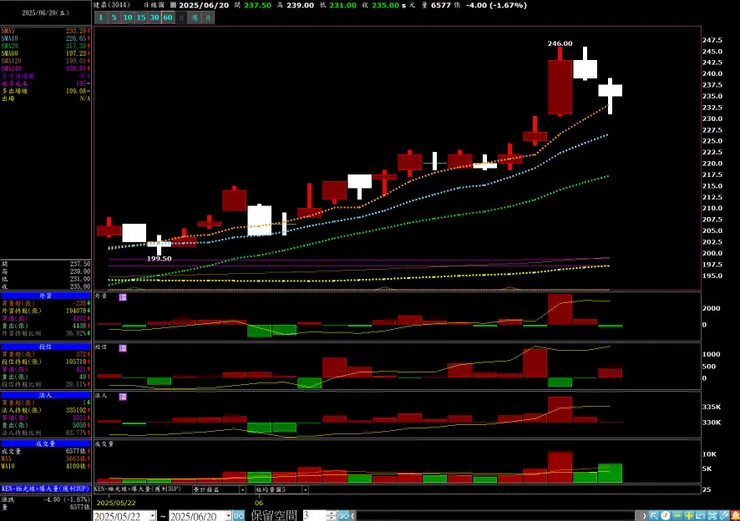Expand the 短均量圖5 dropdown
Screen dimensions: 740x521
point(305,489)
